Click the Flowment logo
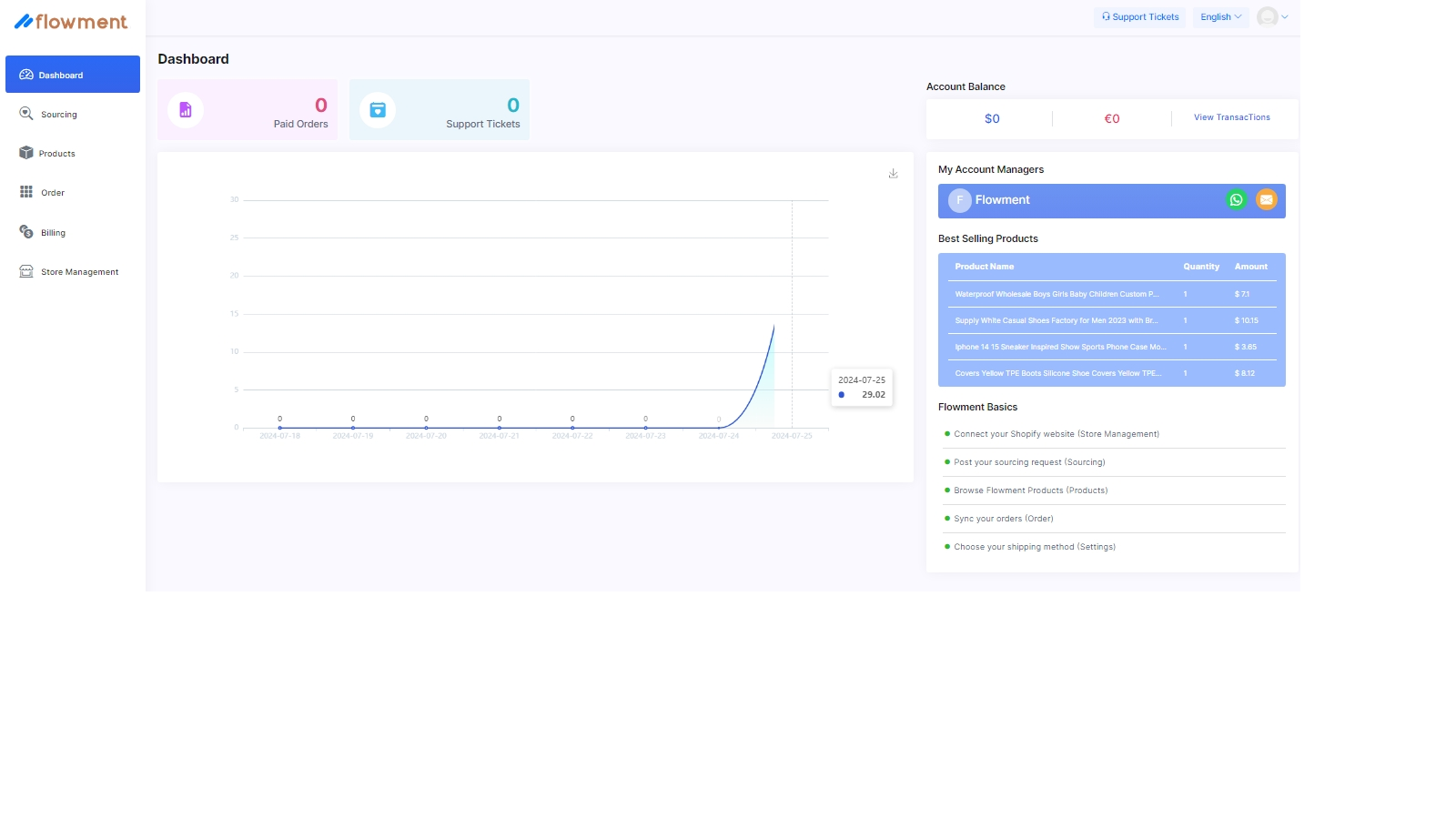Screen dimensions: 1456x819 [71, 21]
